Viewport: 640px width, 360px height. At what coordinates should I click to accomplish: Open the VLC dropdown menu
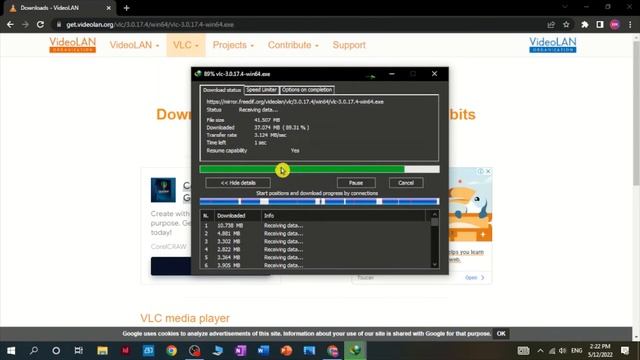(x=186, y=45)
